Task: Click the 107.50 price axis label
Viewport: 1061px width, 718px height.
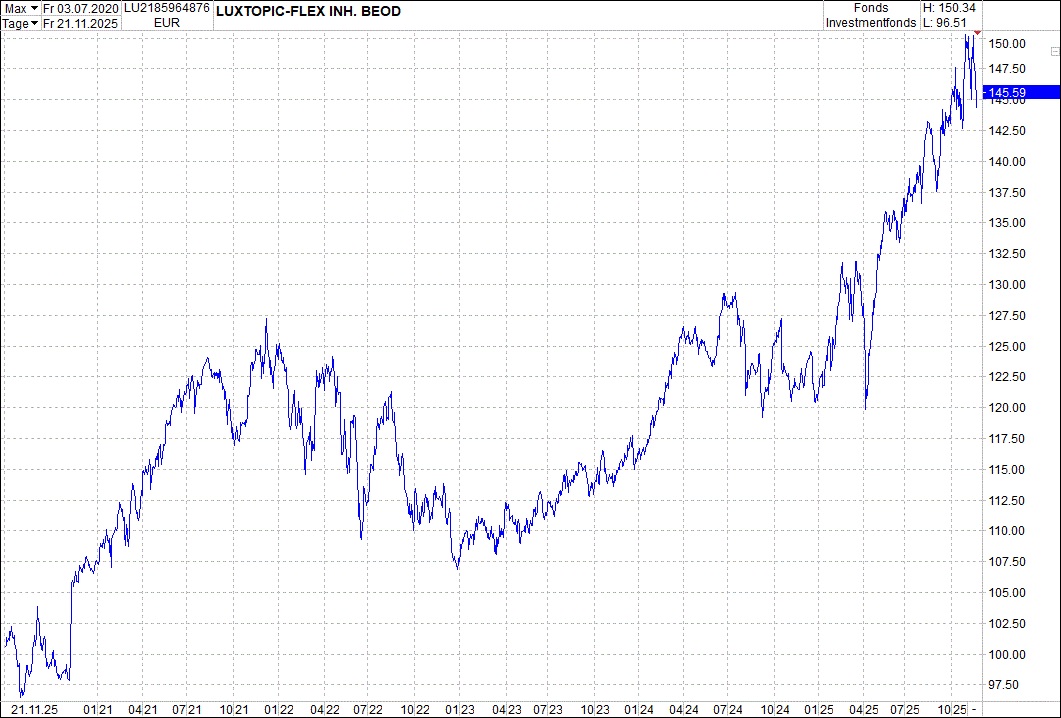Action: tap(1007, 562)
